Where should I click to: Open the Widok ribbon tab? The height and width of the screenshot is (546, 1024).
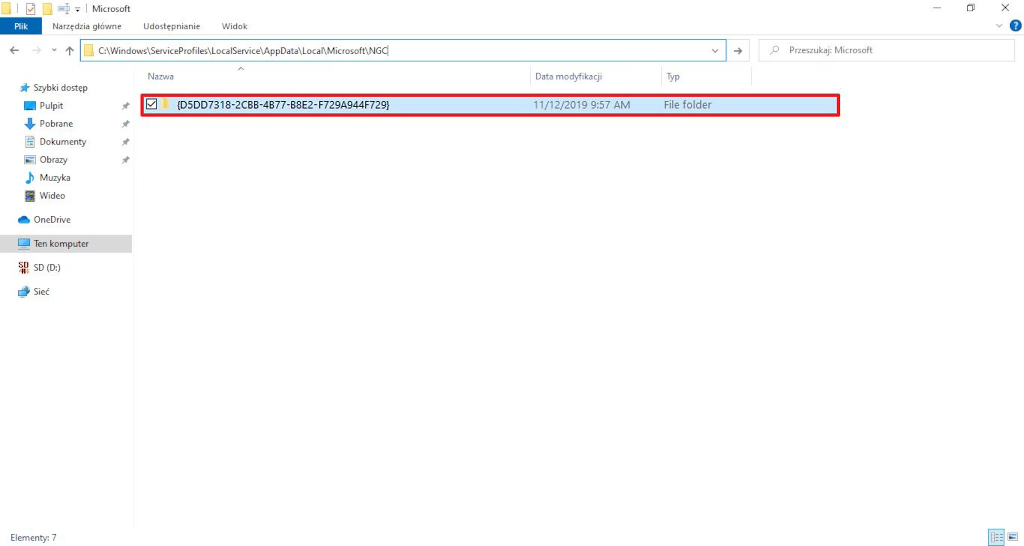click(x=234, y=26)
